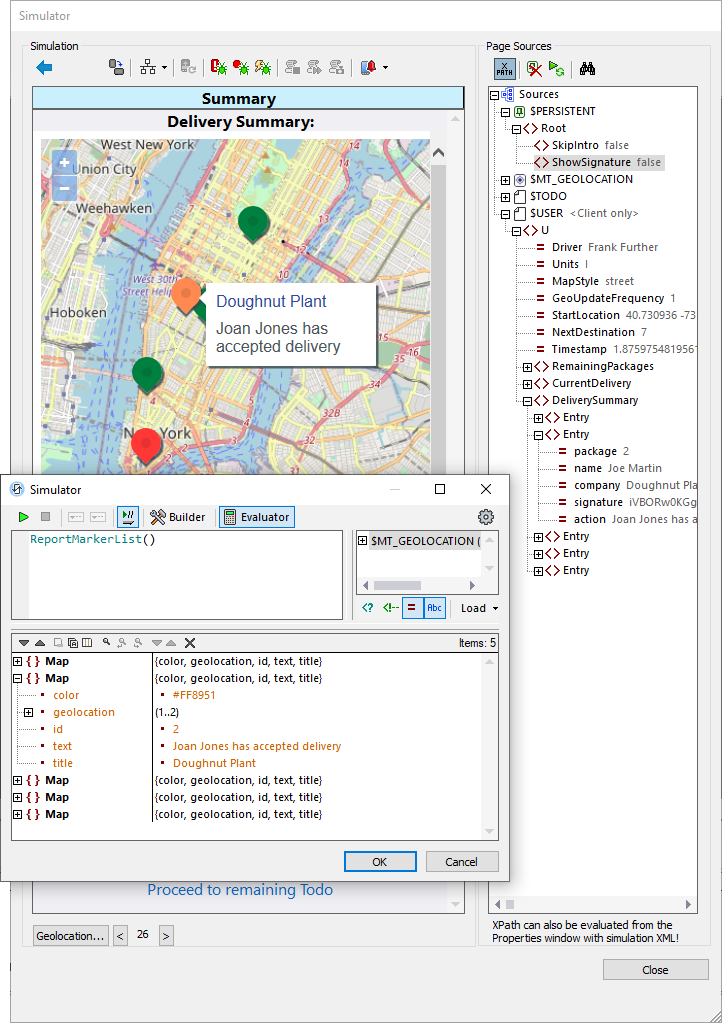Viewport: 722px width, 1023px height.
Task: Toggle the red equals attribute button
Action: pos(412,608)
